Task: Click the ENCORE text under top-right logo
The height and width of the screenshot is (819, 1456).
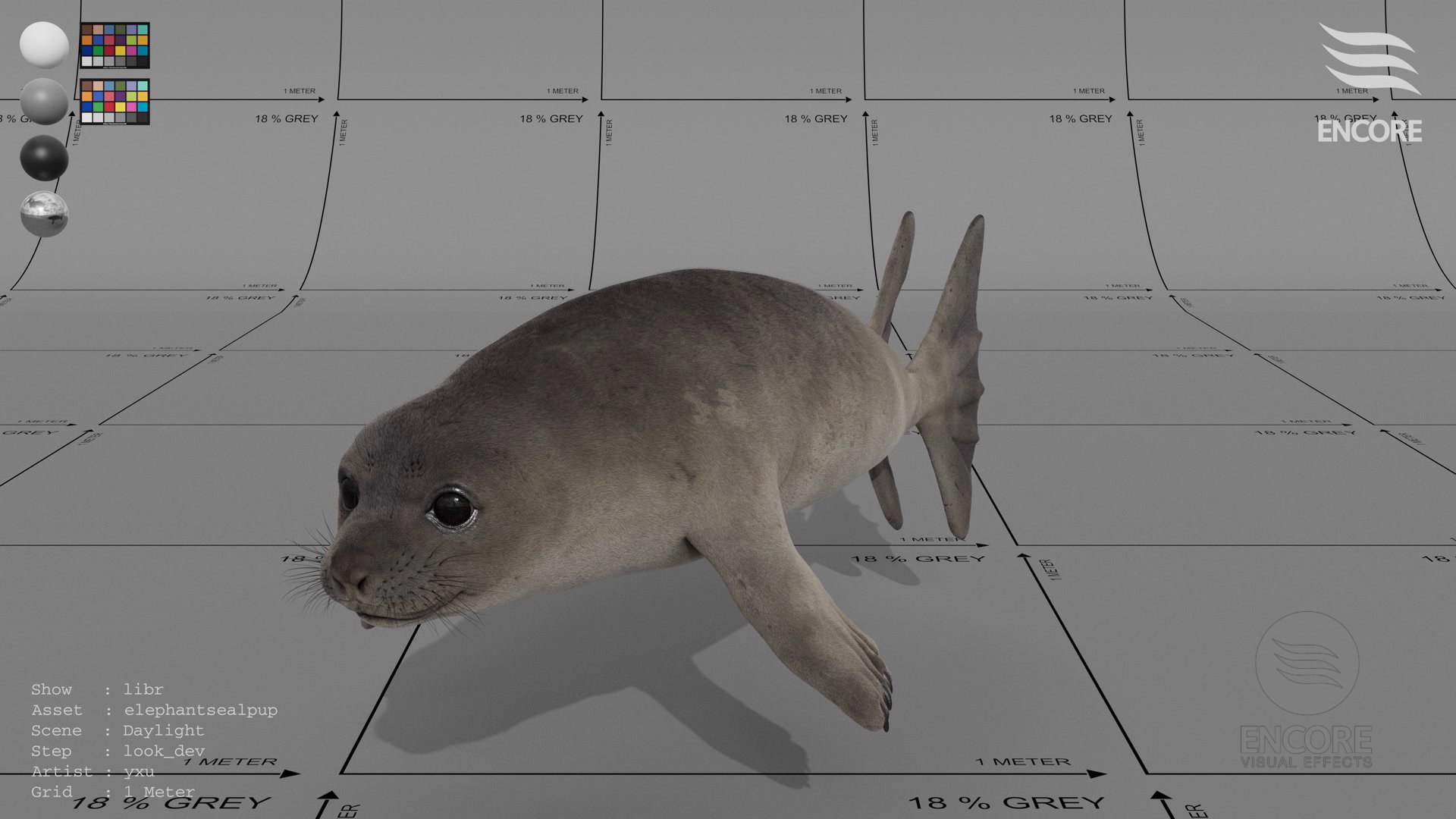Action: tap(1370, 132)
